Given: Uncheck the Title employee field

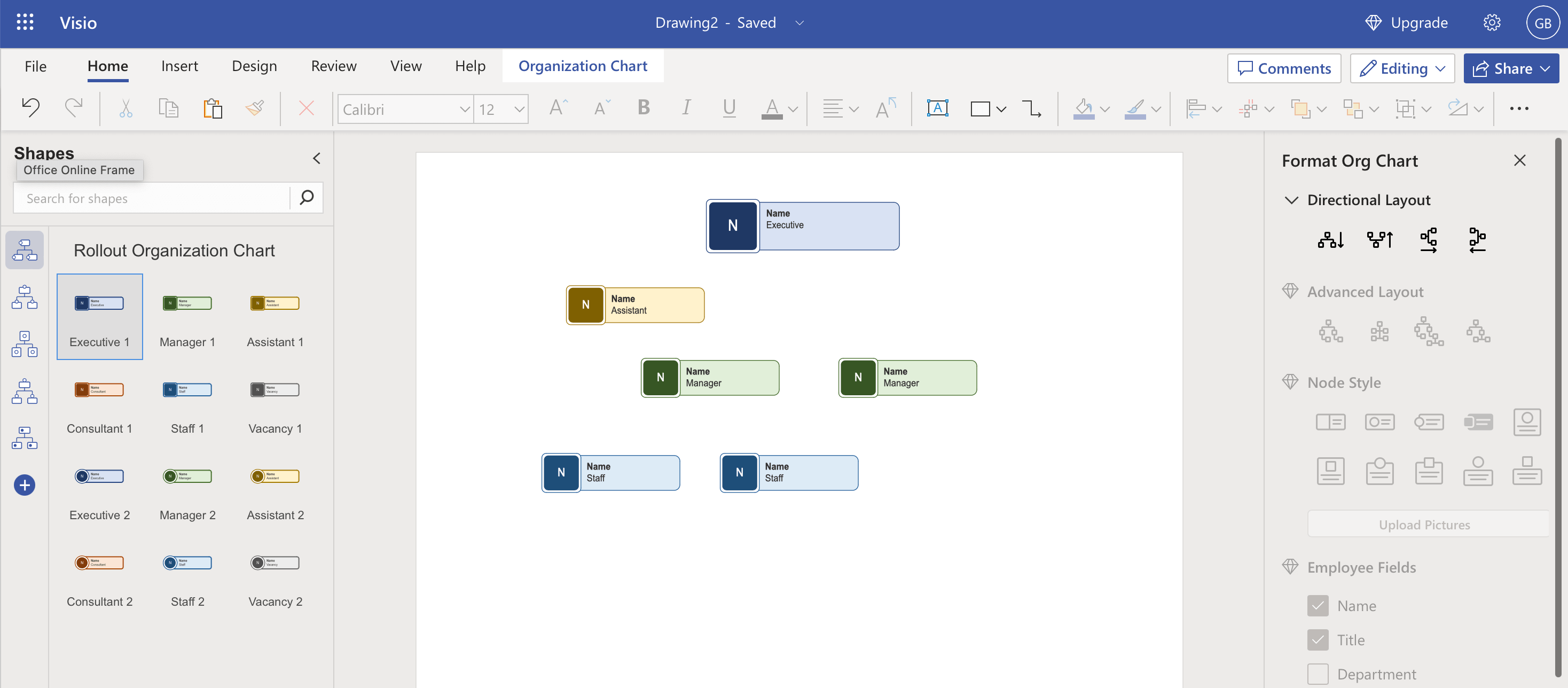Looking at the screenshot, I should pos(1319,640).
